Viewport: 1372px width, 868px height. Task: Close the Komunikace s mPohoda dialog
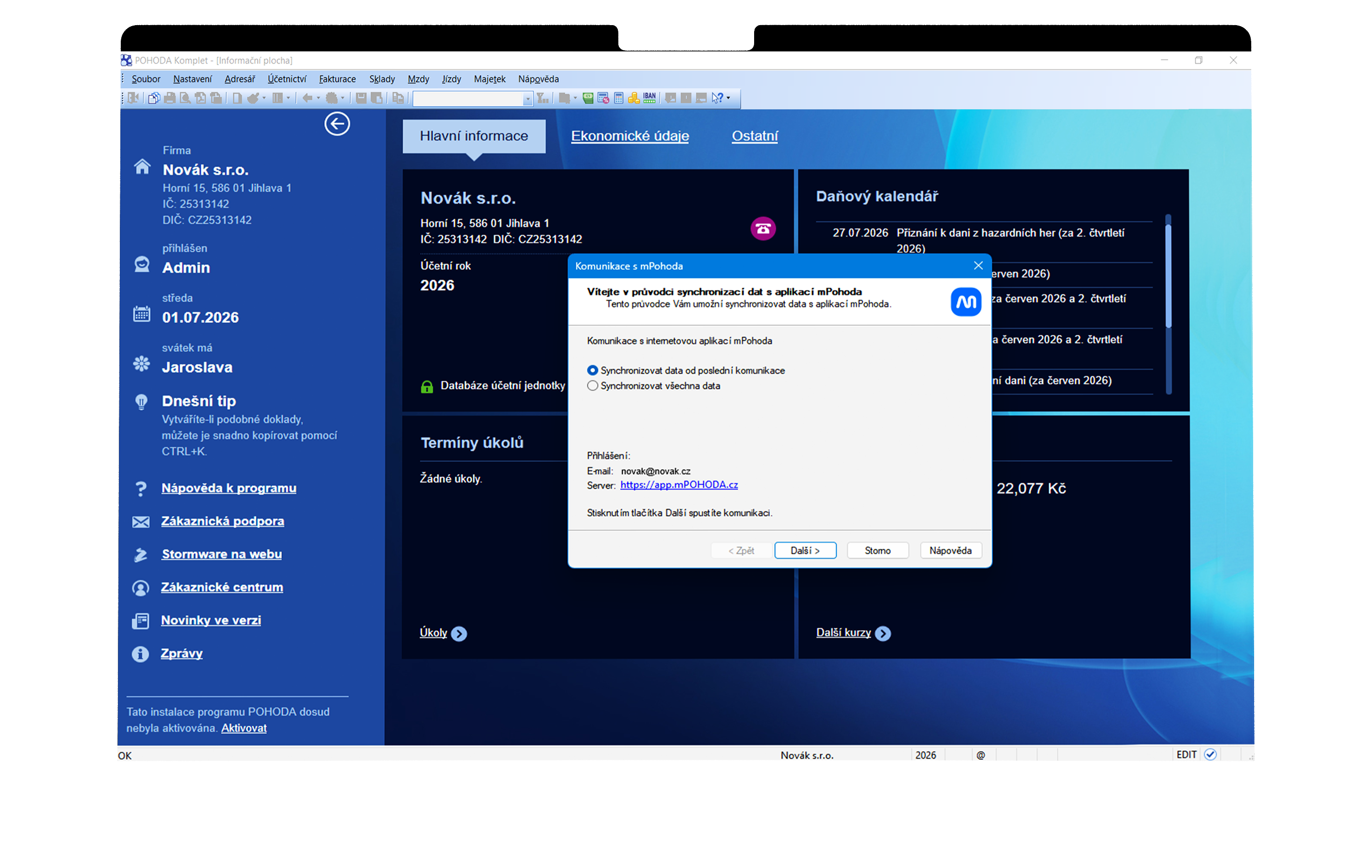[978, 265]
